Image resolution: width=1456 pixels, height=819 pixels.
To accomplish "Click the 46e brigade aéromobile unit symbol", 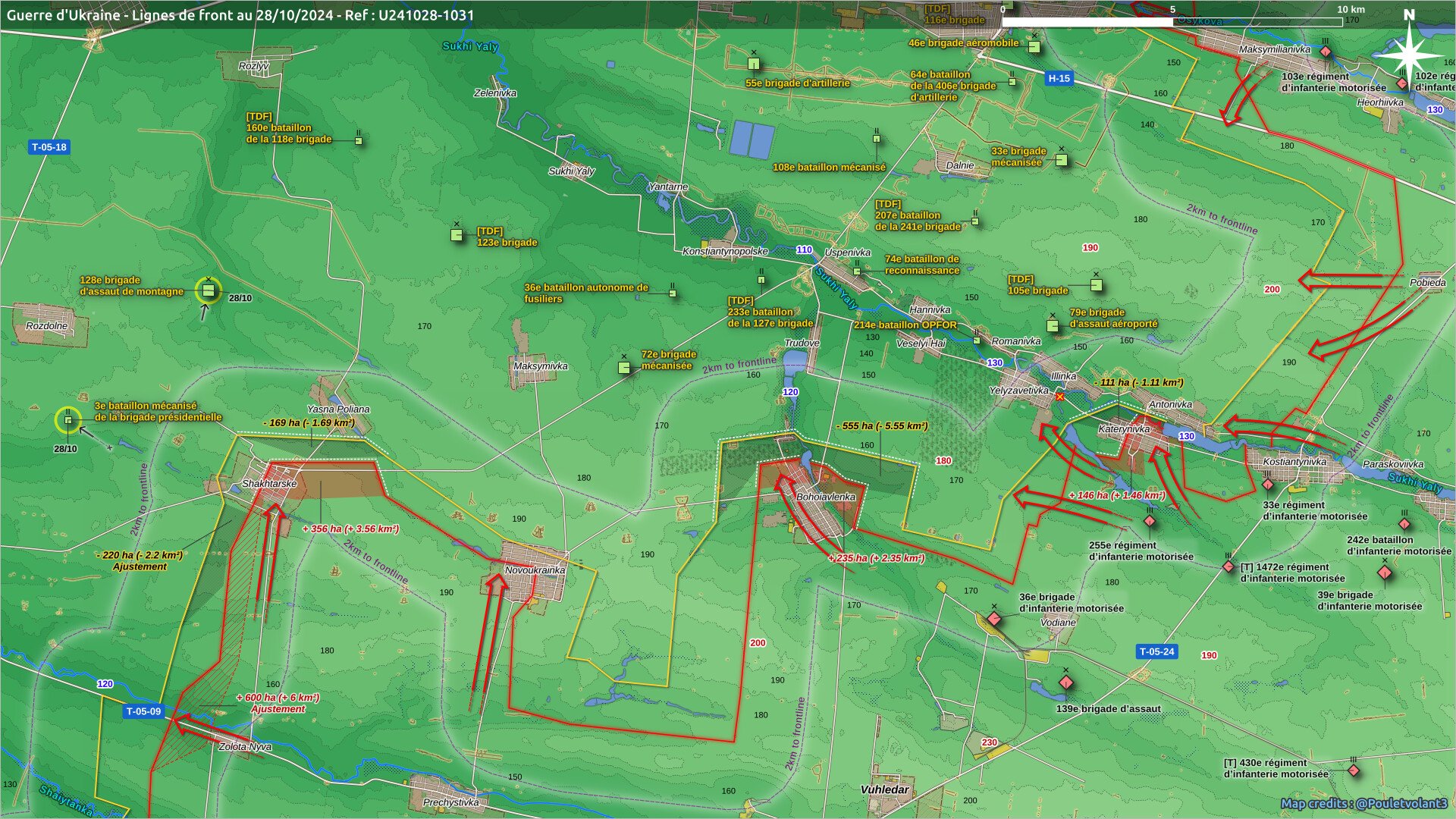I will (1034, 46).
